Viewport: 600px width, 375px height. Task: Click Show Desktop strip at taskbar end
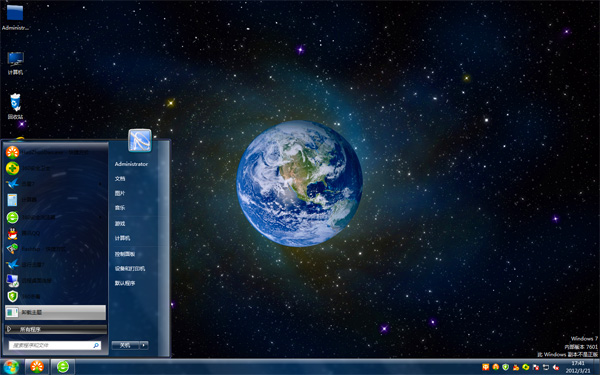click(597, 367)
